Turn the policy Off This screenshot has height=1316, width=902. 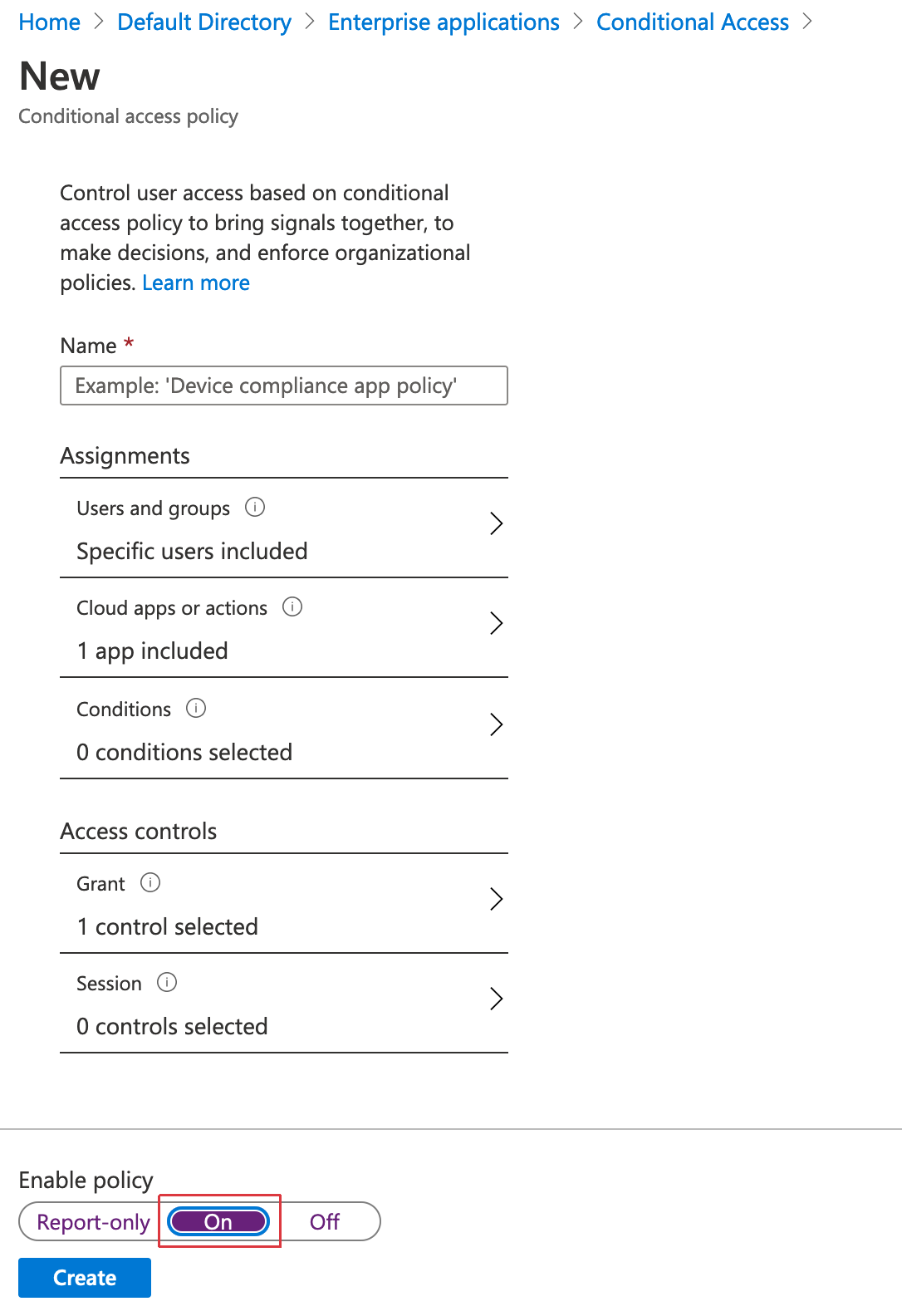point(324,1221)
